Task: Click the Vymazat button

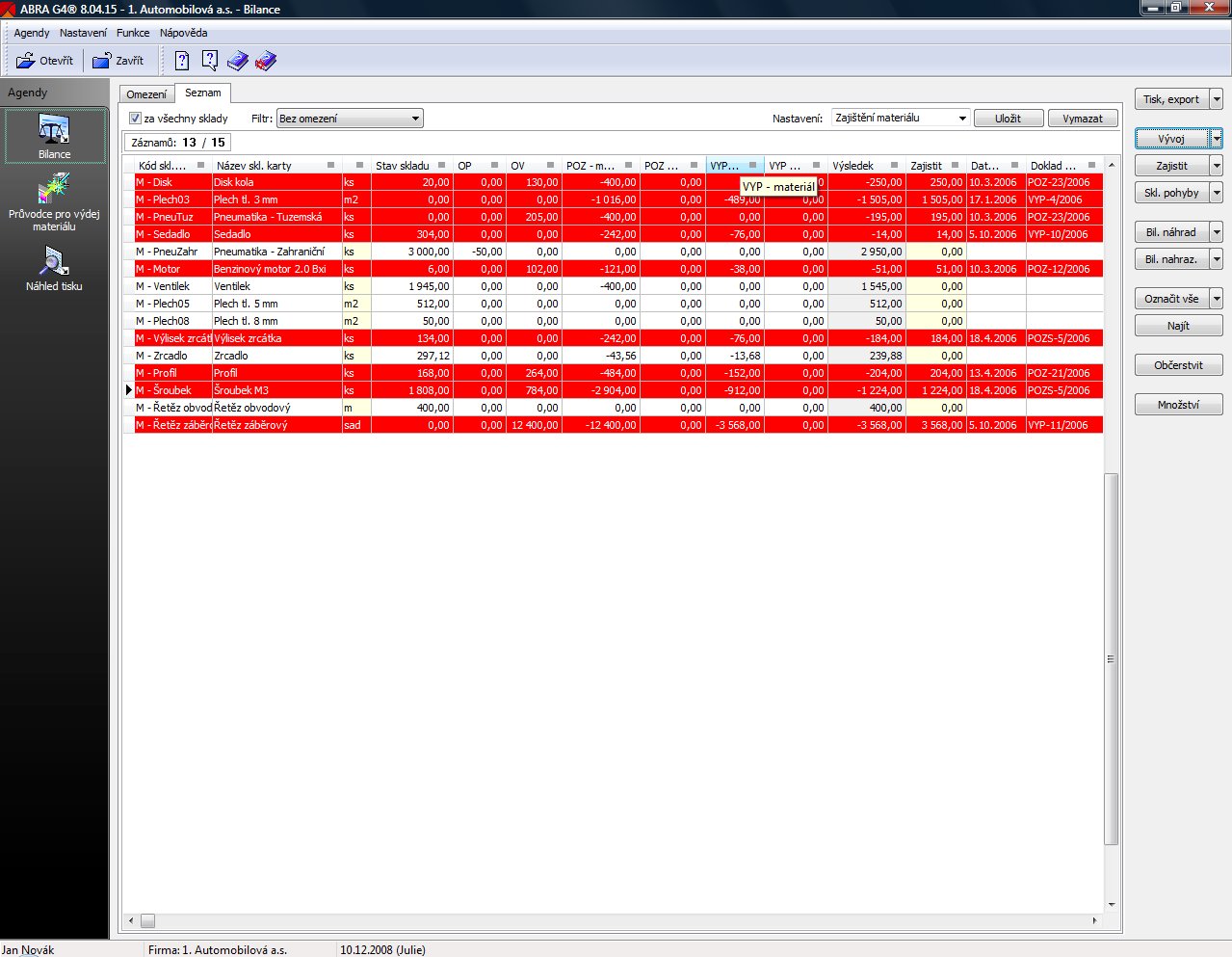Action: click(1083, 119)
